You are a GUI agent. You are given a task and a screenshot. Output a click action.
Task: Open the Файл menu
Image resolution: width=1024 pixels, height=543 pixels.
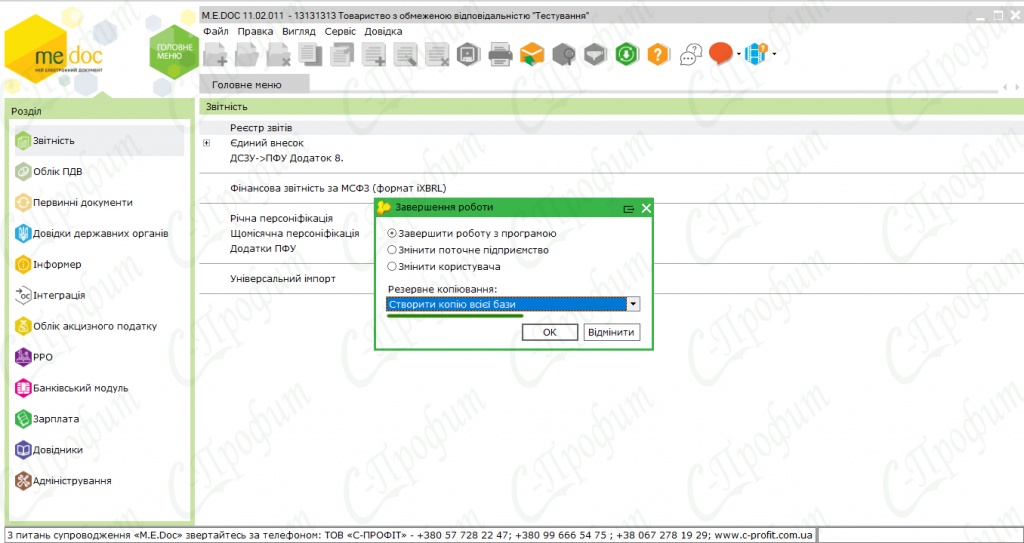(216, 31)
